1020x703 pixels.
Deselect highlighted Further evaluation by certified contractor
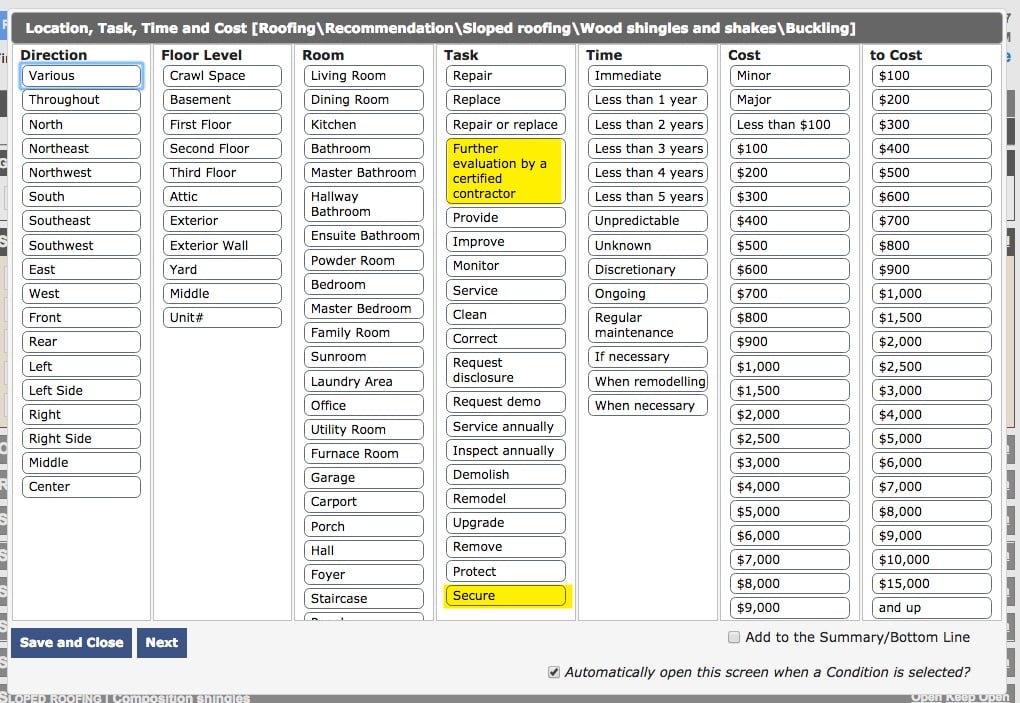[505, 171]
